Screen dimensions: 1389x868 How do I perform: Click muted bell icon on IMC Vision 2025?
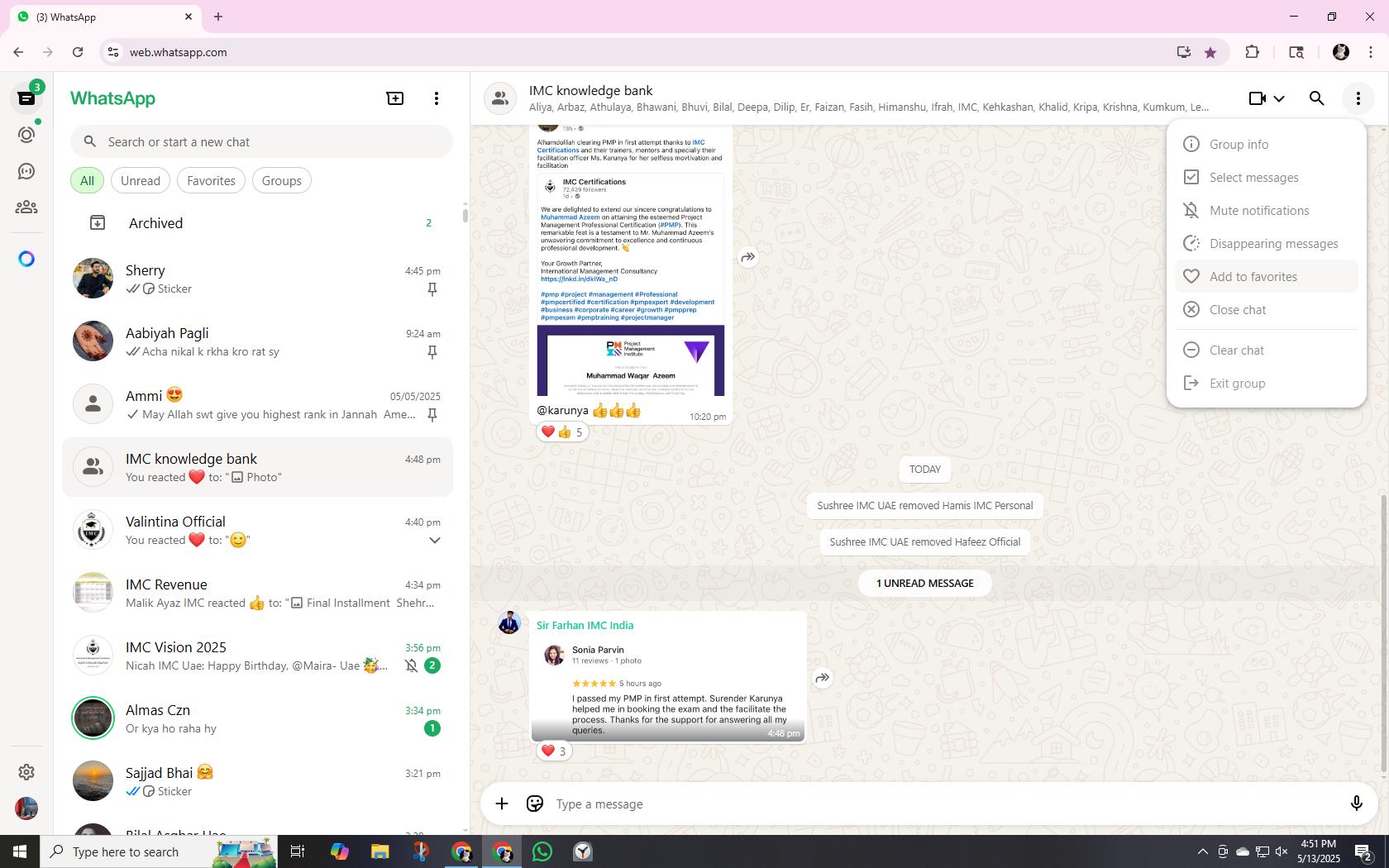tap(411, 666)
